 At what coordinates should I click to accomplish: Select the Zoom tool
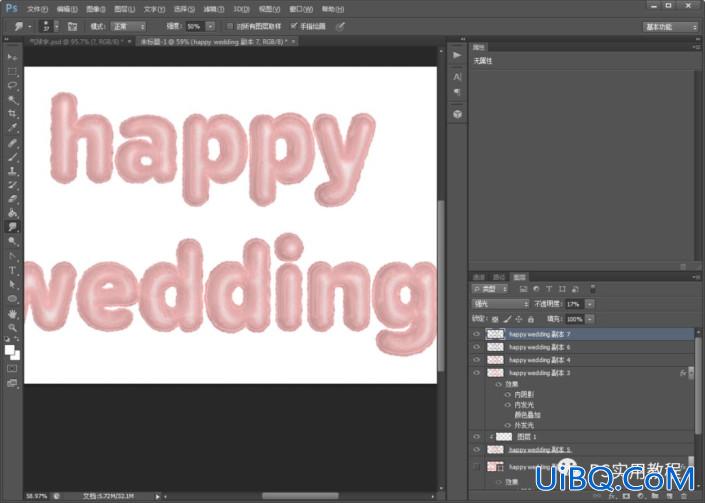[12, 327]
